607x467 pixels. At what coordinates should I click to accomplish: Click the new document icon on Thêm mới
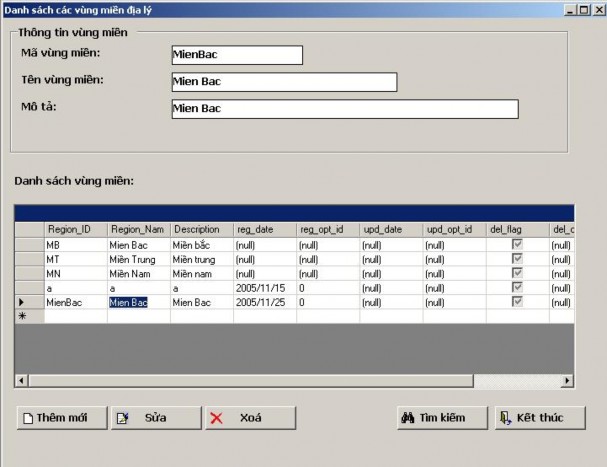(28, 418)
